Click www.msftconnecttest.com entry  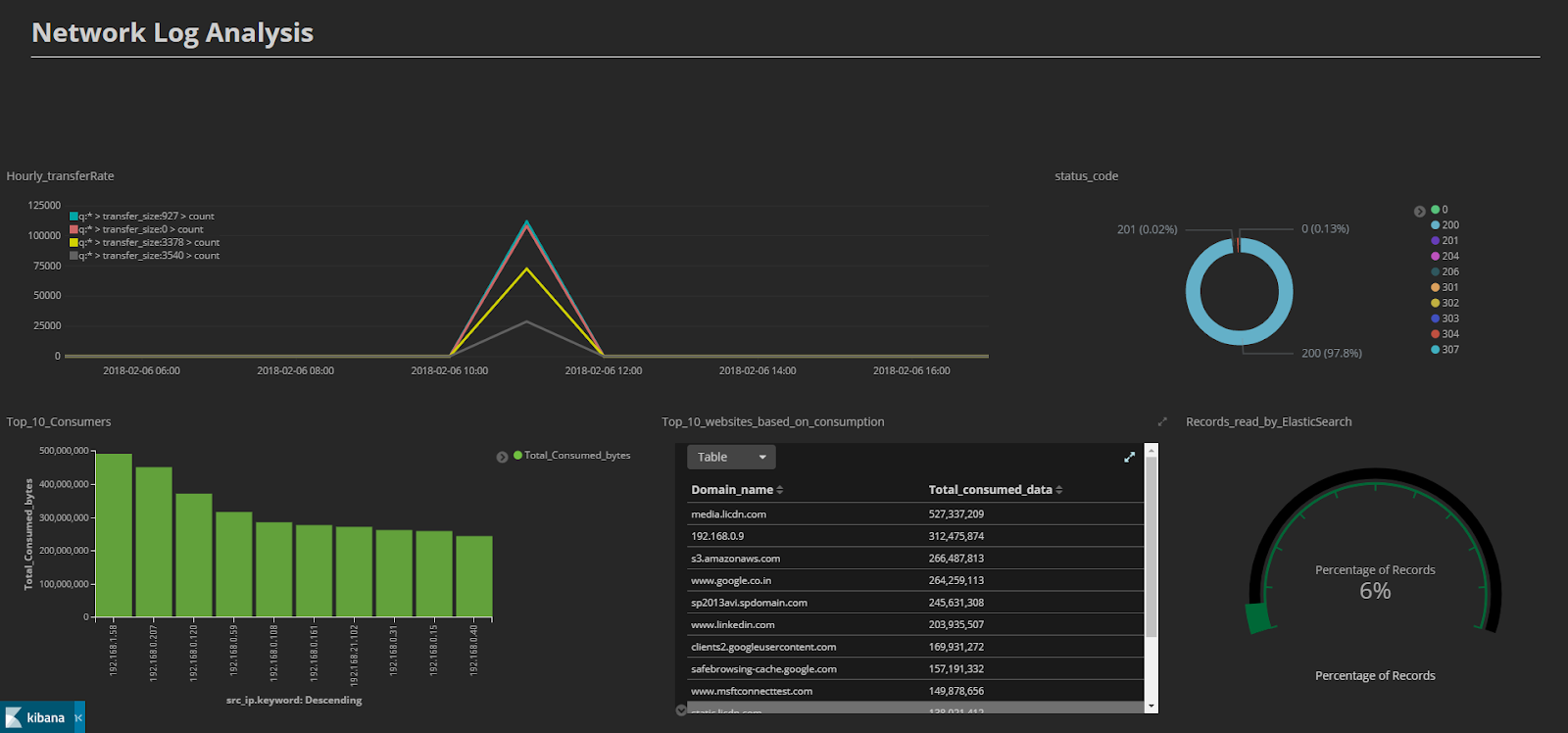coord(752,691)
